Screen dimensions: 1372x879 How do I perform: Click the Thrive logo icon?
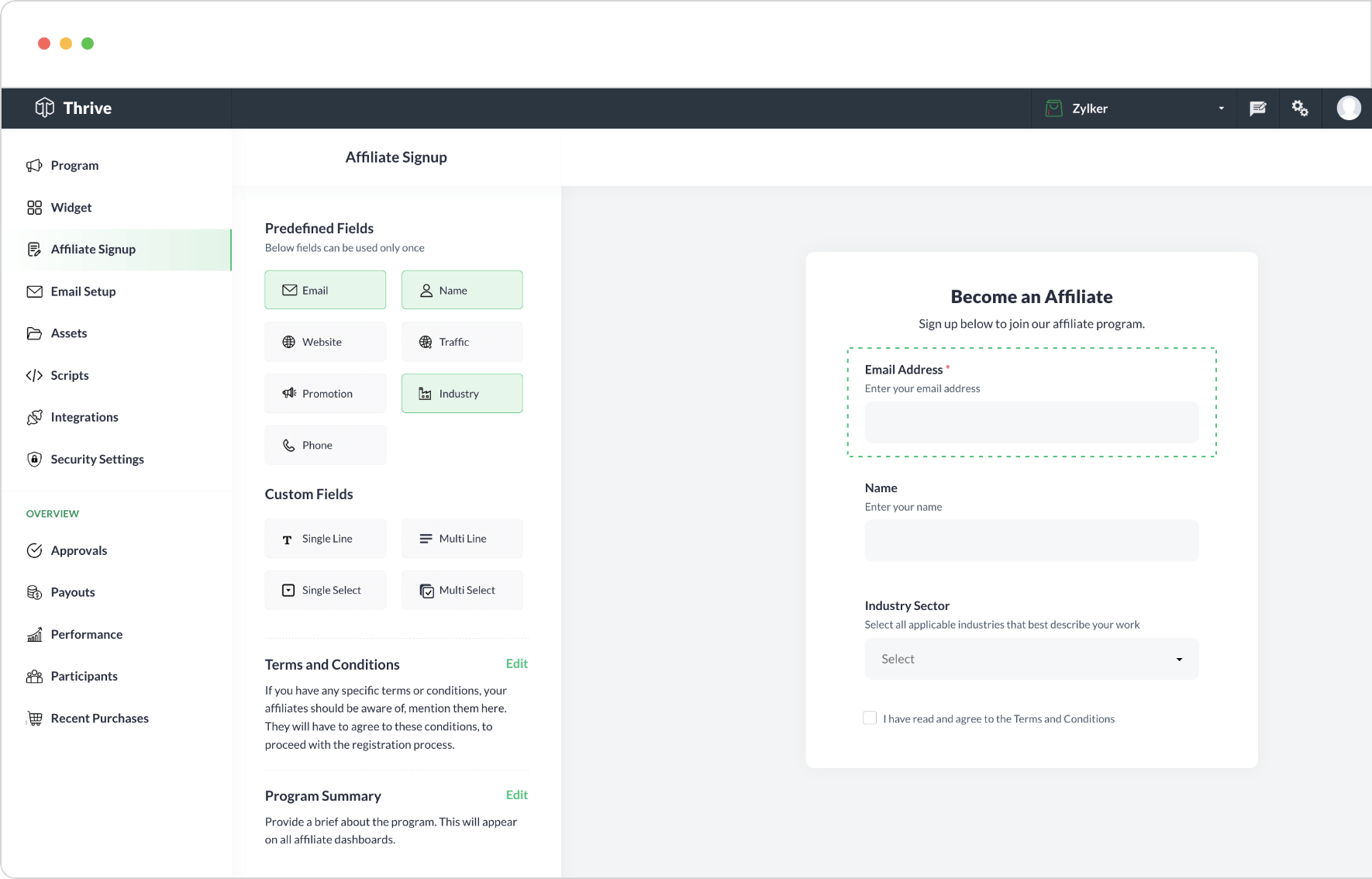pyautogui.click(x=45, y=108)
